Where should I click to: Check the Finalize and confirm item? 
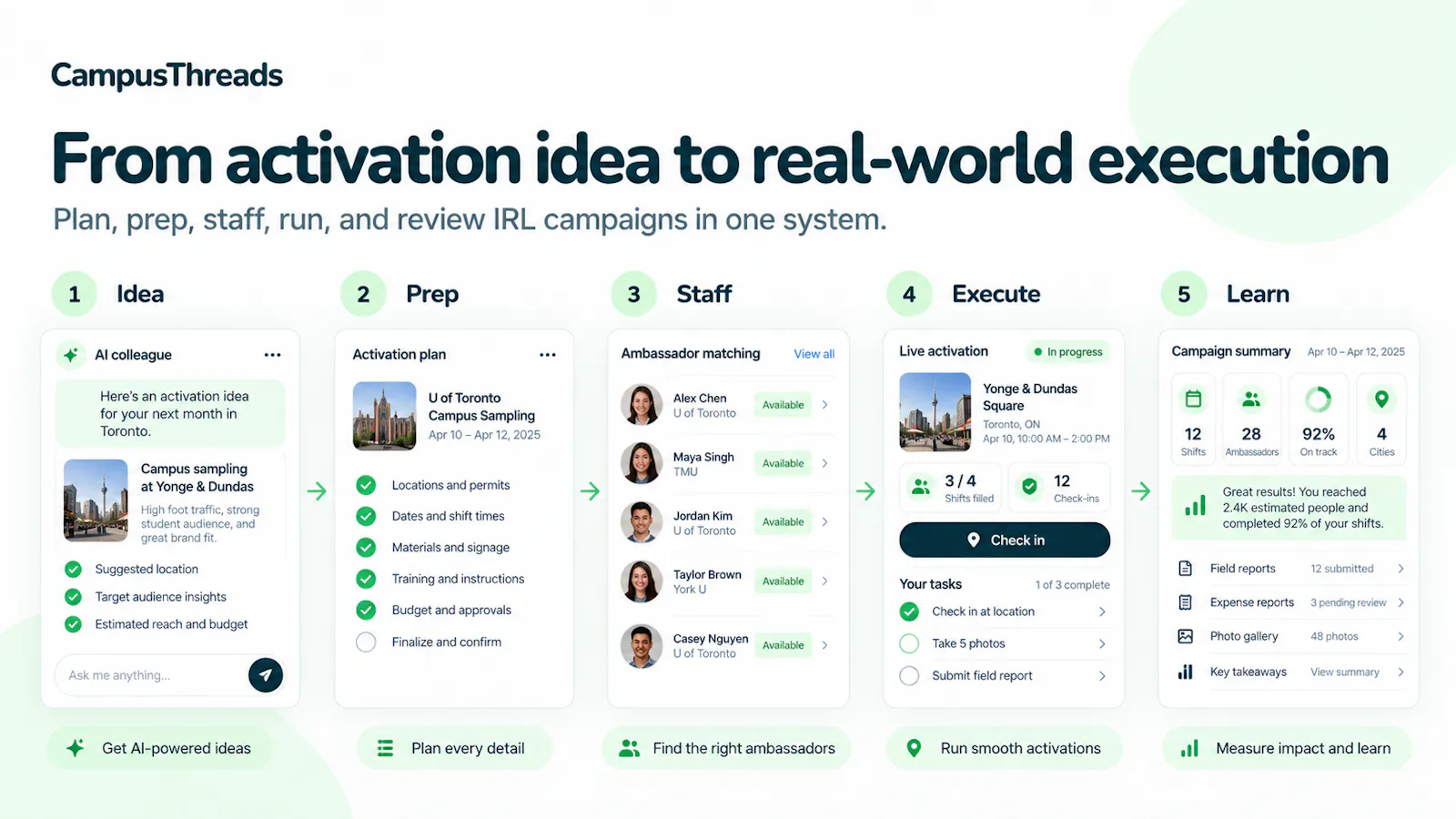(x=366, y=642)
